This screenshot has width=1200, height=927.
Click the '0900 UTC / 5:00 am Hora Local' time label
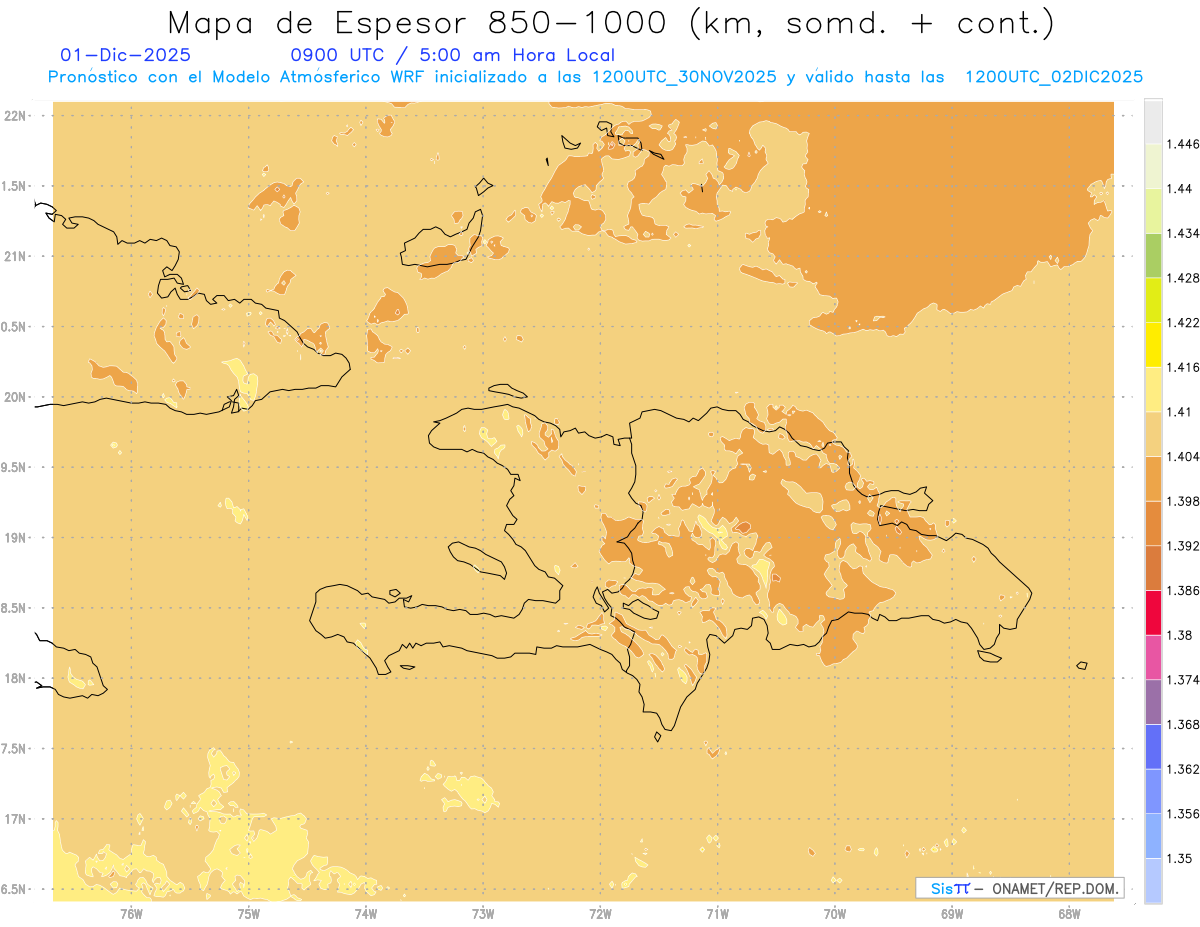click(x=452, y=56)
